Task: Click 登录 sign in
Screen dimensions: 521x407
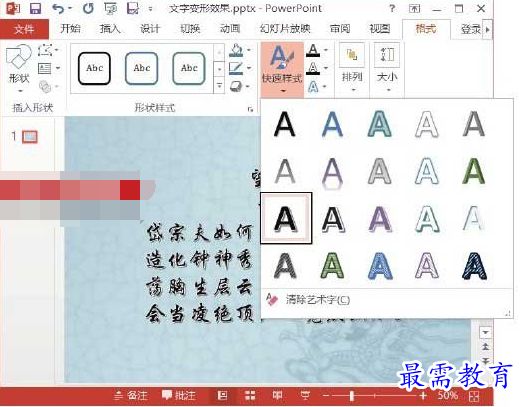Action: pos(471,29)
